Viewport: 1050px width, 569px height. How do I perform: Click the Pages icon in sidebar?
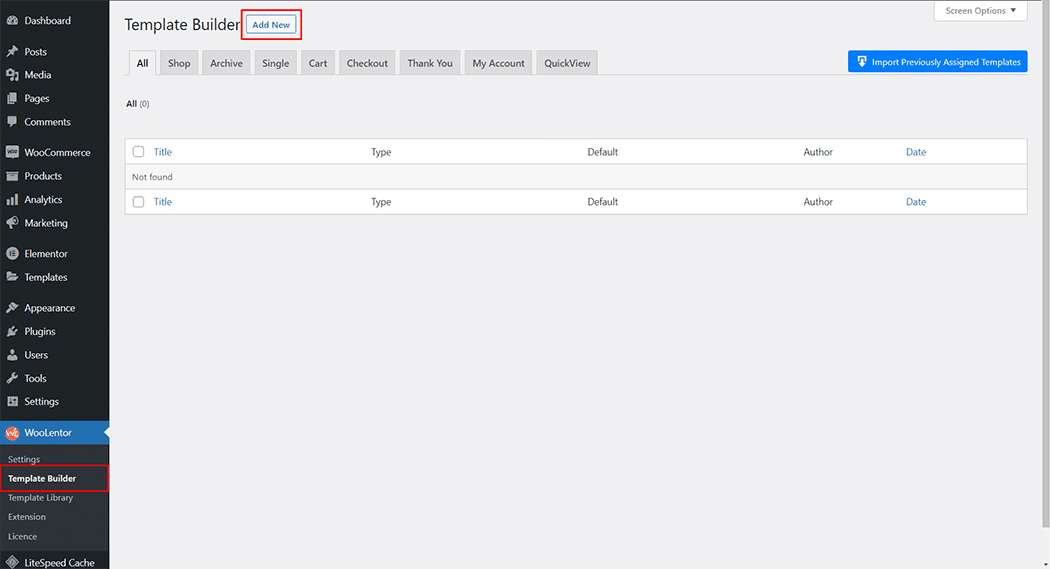pyautogui.click(x=12, y=98)
